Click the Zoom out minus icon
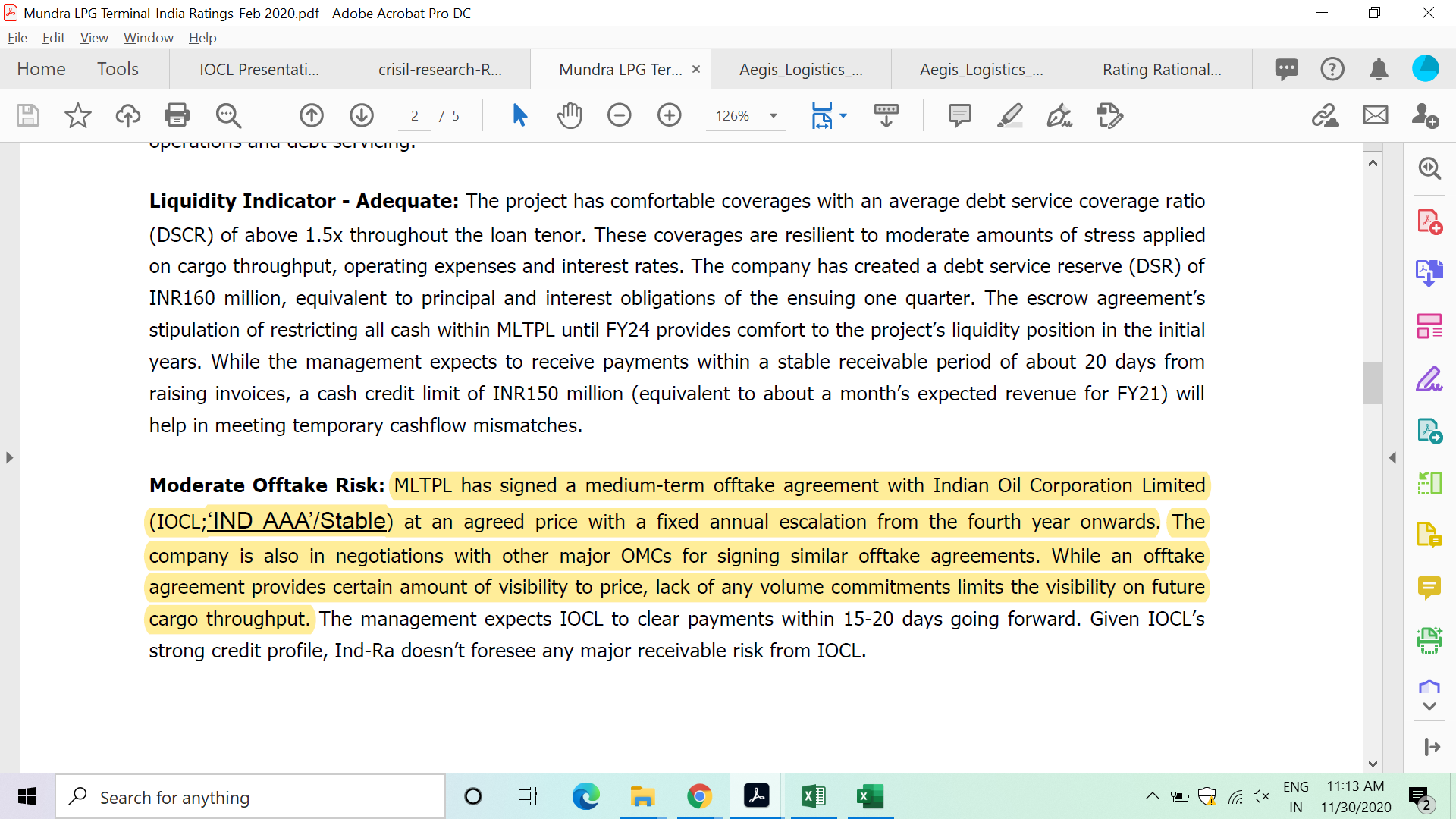The height and width of the screenshot is (819, 1456). 619,115
